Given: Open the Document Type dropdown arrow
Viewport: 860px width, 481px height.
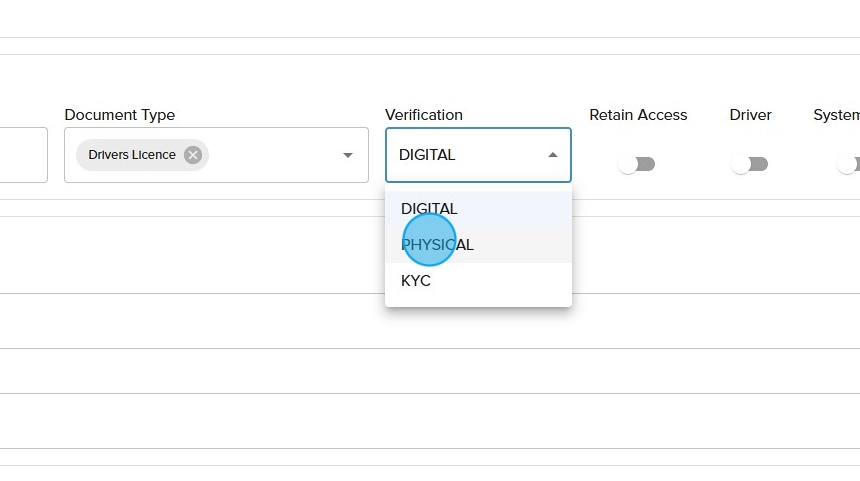Looking at the screenshot, I should point(348,155).
